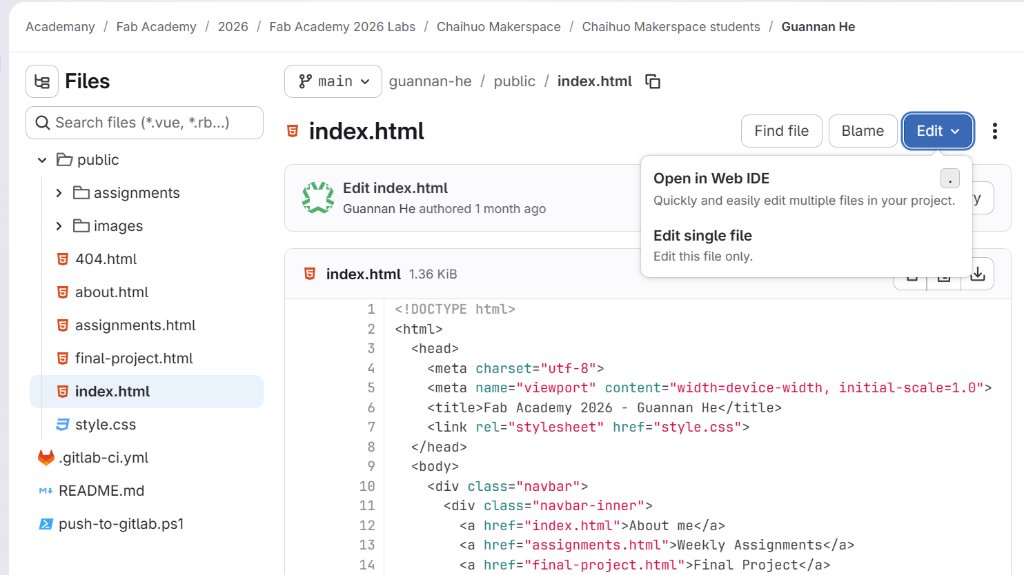Select index.html in file tree
1024x575 pixels.
(x=146, y=391)
